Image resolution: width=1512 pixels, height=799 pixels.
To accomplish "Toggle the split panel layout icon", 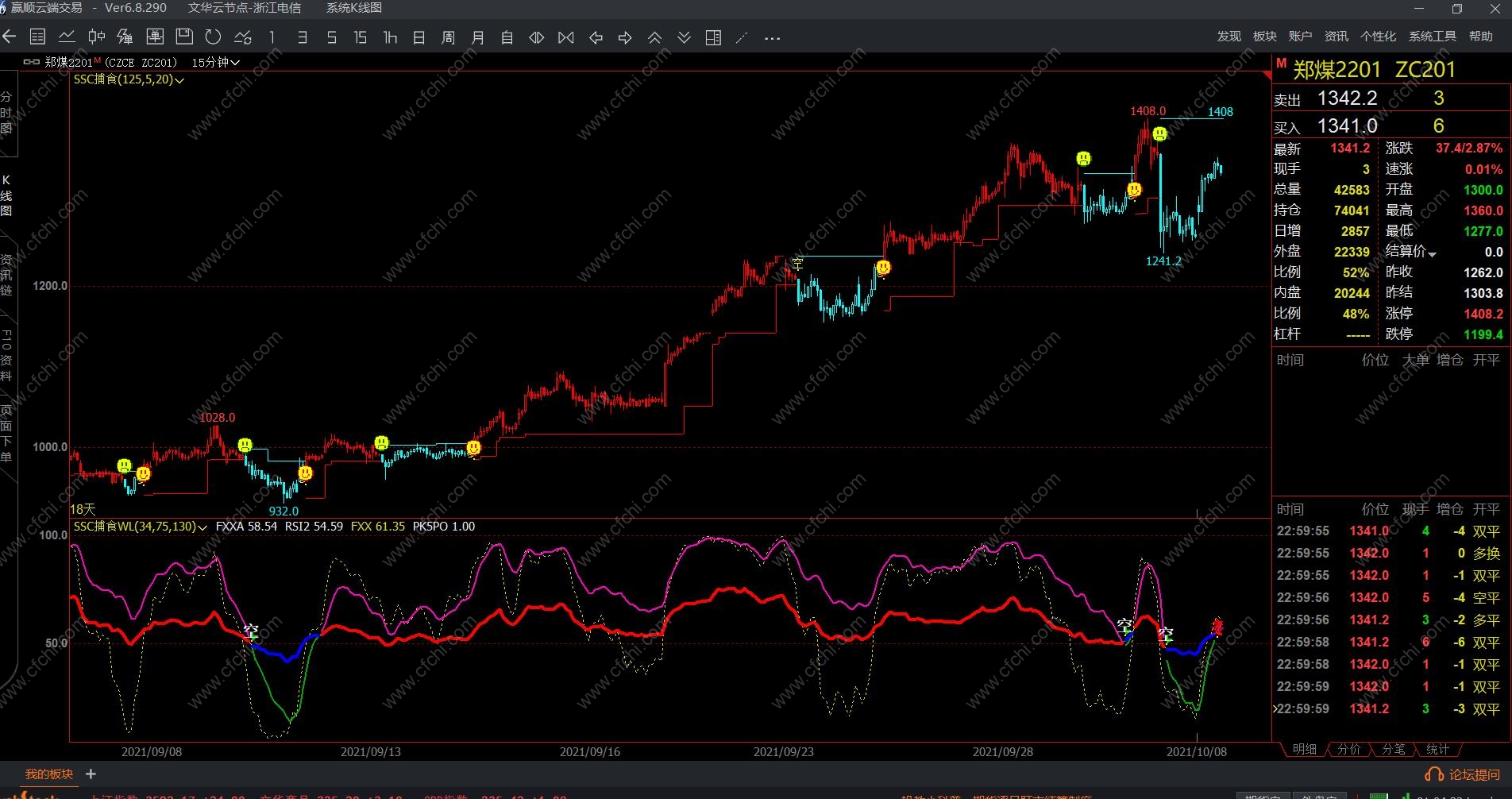I will (713, 37).
